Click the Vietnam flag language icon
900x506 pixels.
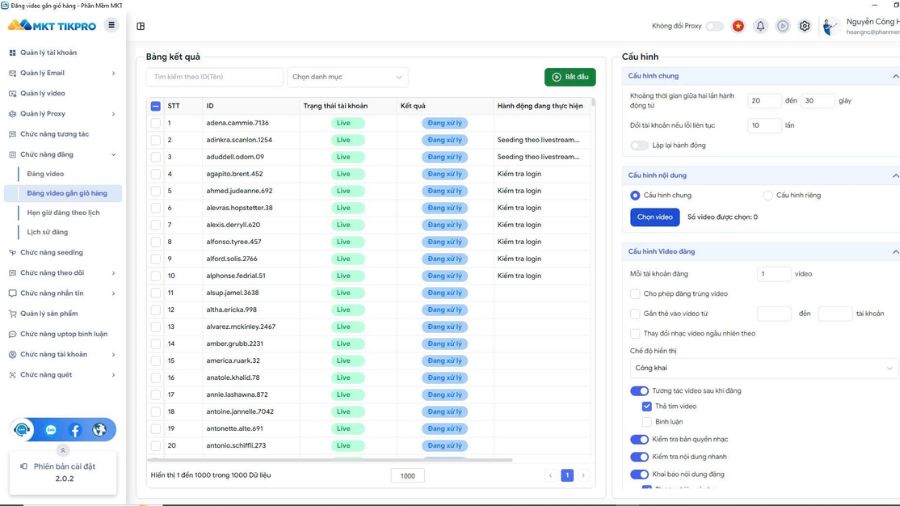click(x=738, y=26)
